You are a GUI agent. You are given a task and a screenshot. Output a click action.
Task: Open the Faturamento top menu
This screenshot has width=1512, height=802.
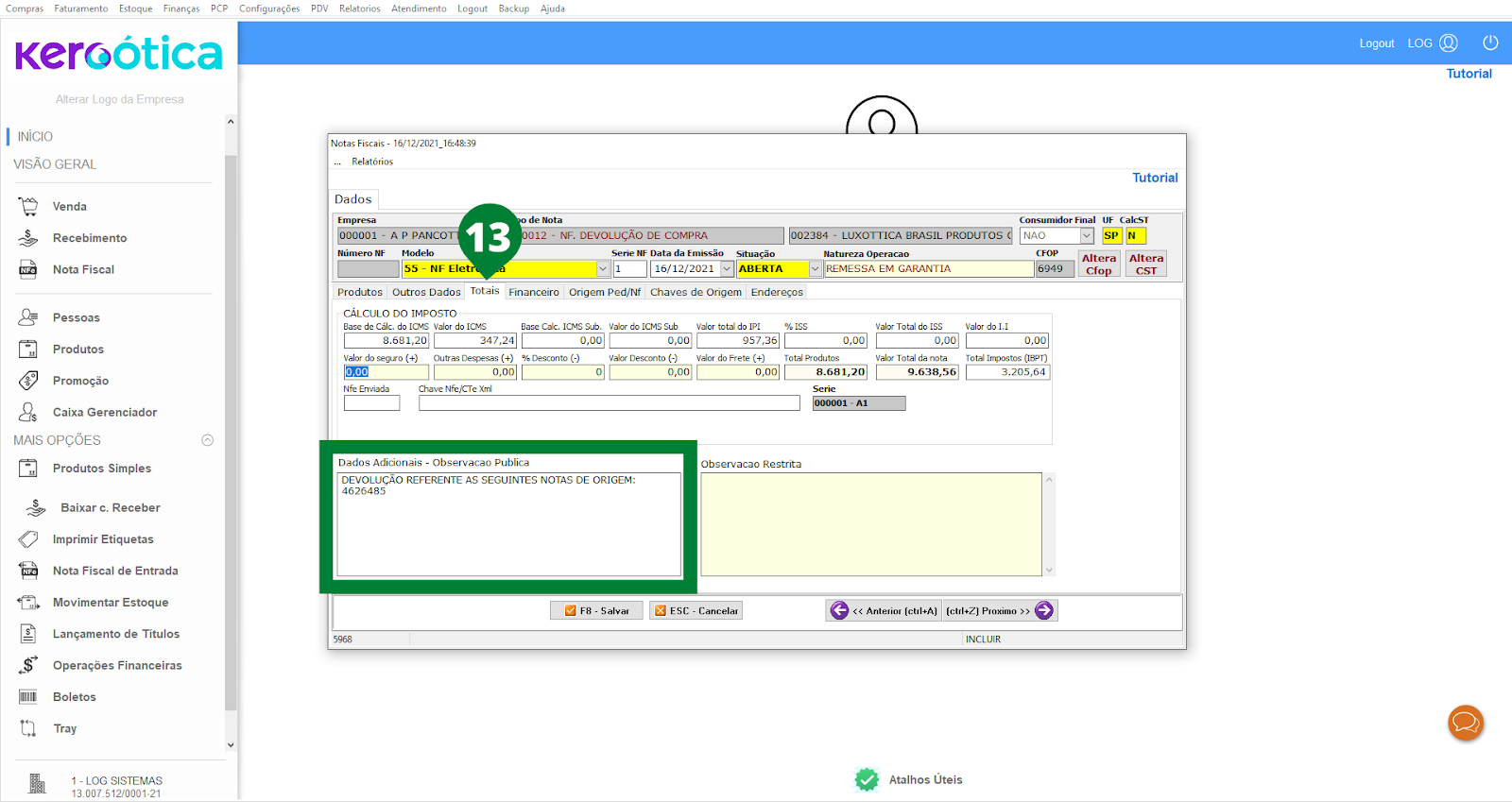pyautogui.click(x=81, y=9)
